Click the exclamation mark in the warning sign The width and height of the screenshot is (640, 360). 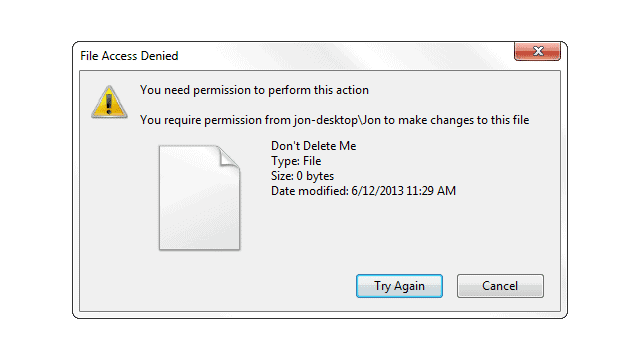pos(109,103)
